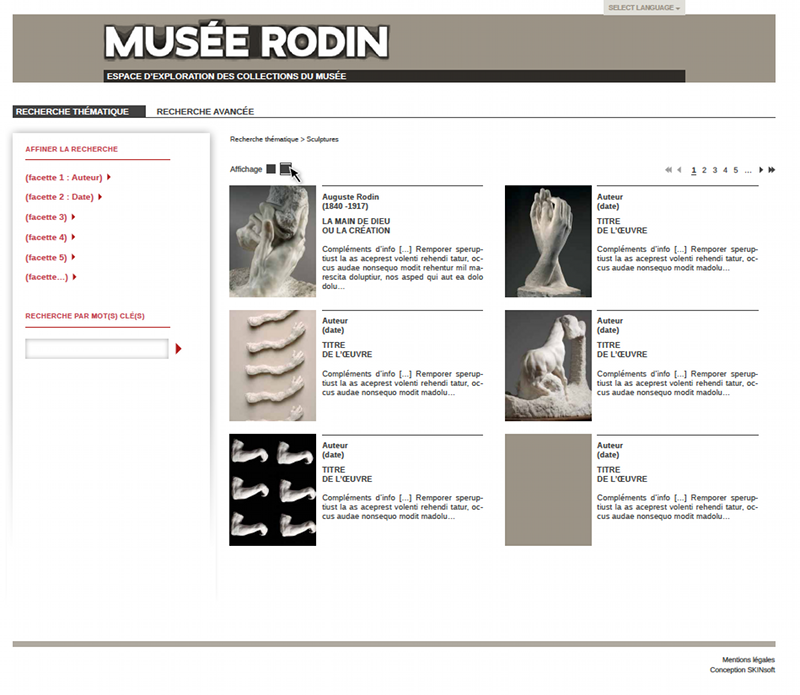Open Mentions légales footer link
Image resolution: width=800 pixels, height=695 pixels.
[748, 660]
